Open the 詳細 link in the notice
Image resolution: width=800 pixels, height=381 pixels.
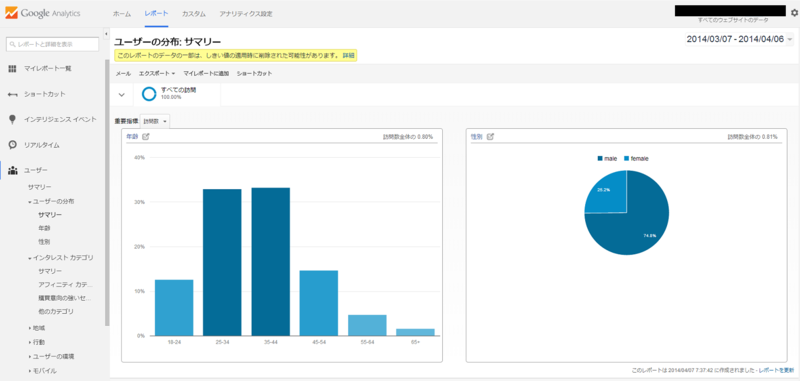348,55
